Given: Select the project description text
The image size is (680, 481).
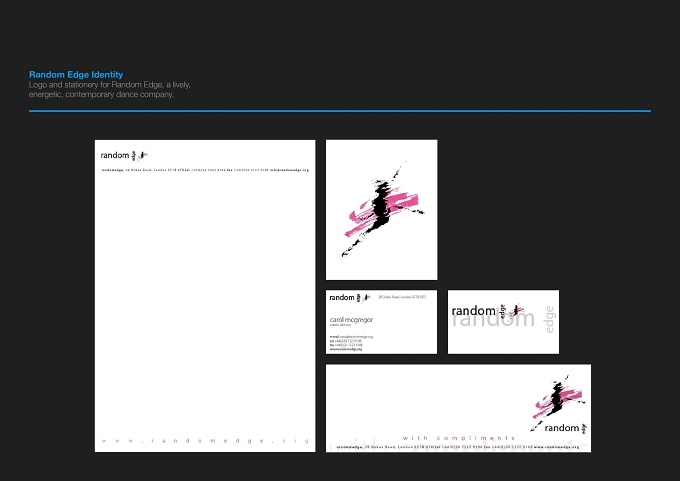Looking at the screenshot, I should click(109, 89).
